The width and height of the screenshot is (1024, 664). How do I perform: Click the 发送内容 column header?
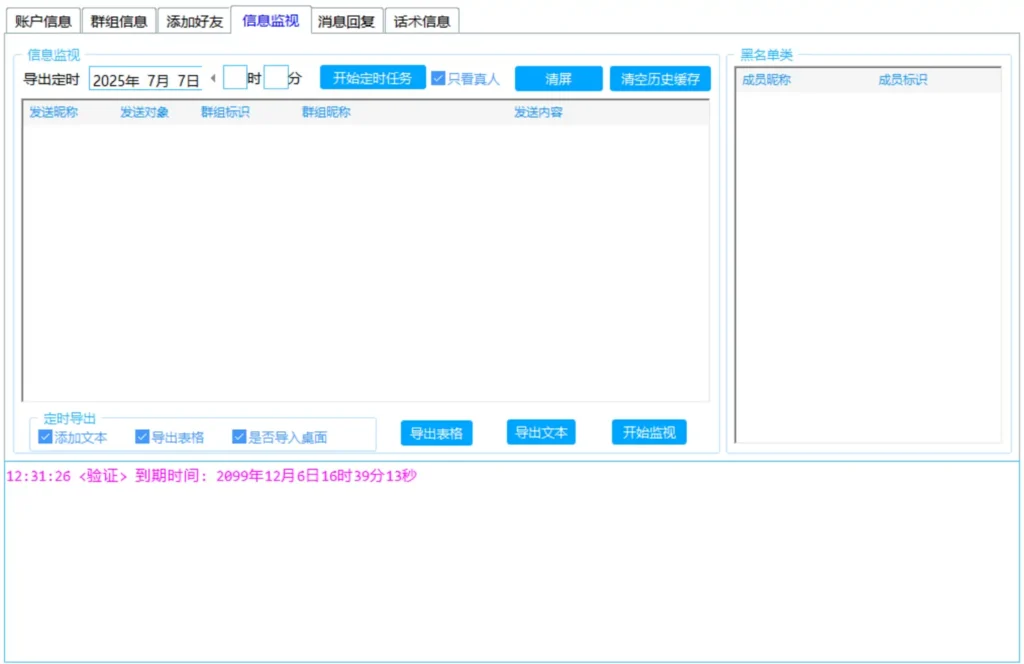pos(538,112)
